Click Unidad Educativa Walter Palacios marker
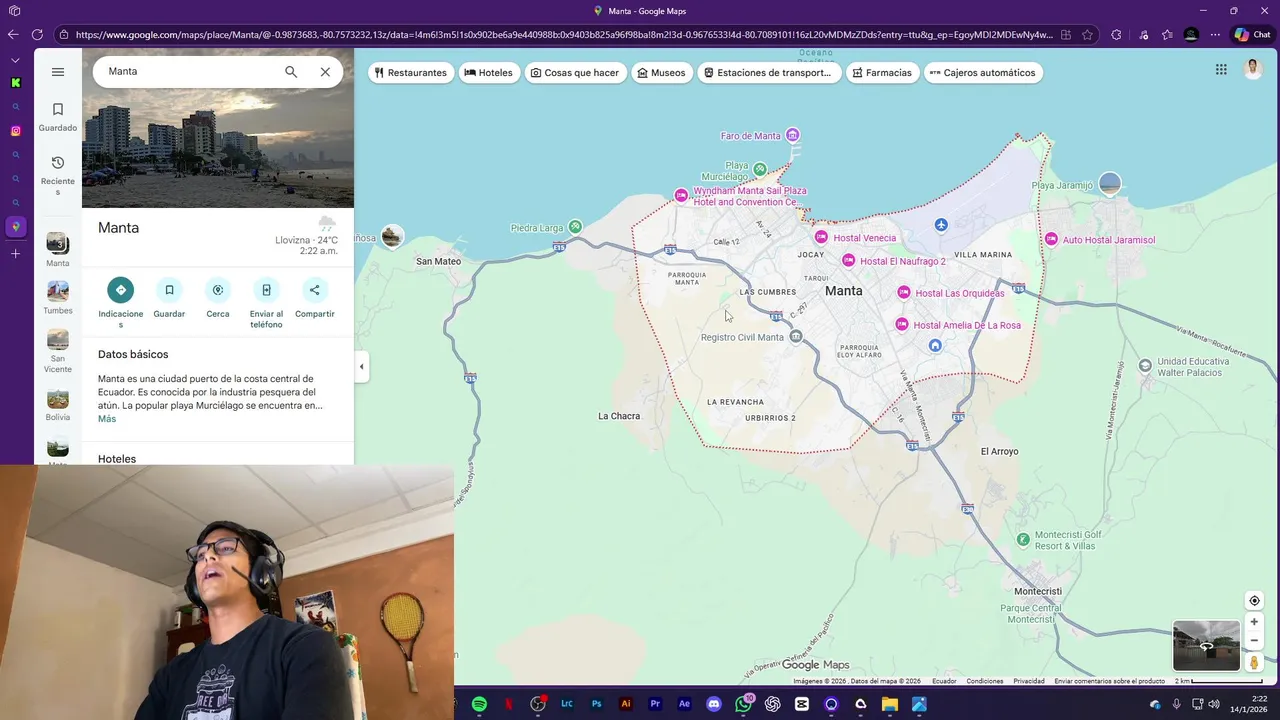Viewport: 1280px width, 720px height. [1146, 366]
